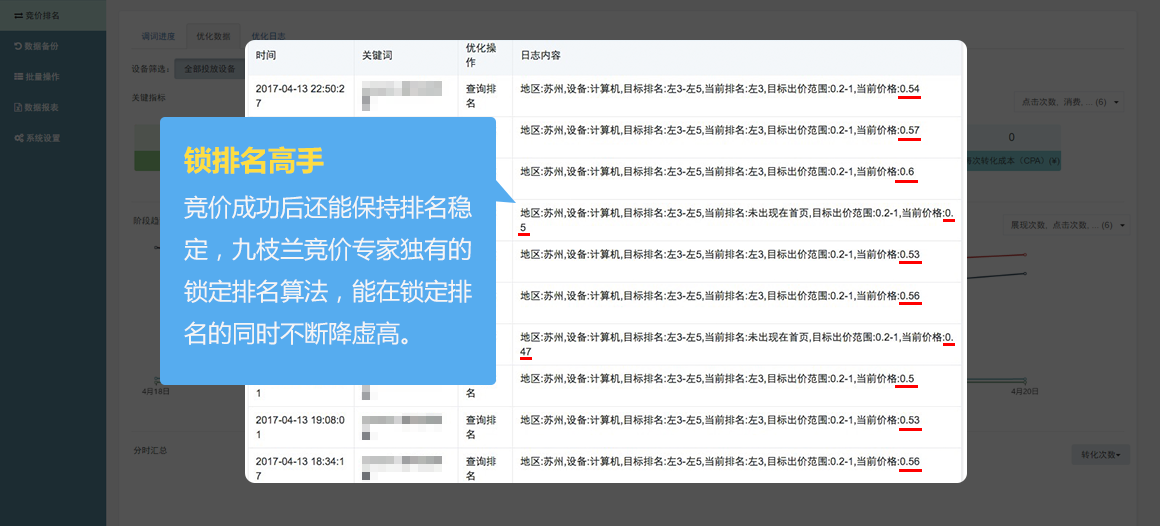This screenshot has height=526, width=1160.
Task: Click the blurred keyword in the 19:08:01 row
Action: pos(402,427)
